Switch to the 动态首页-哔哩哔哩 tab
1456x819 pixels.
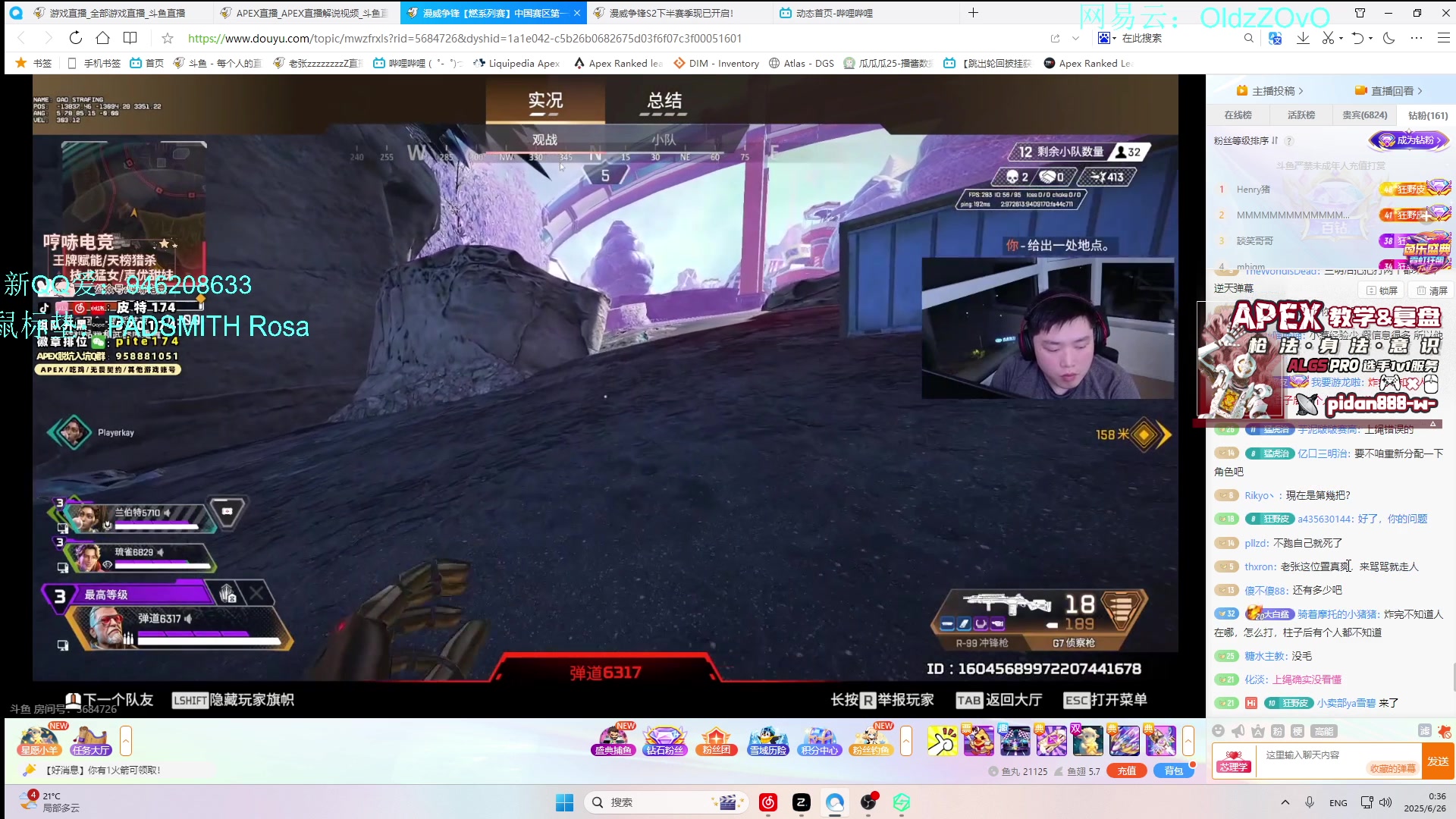[864, 13]
